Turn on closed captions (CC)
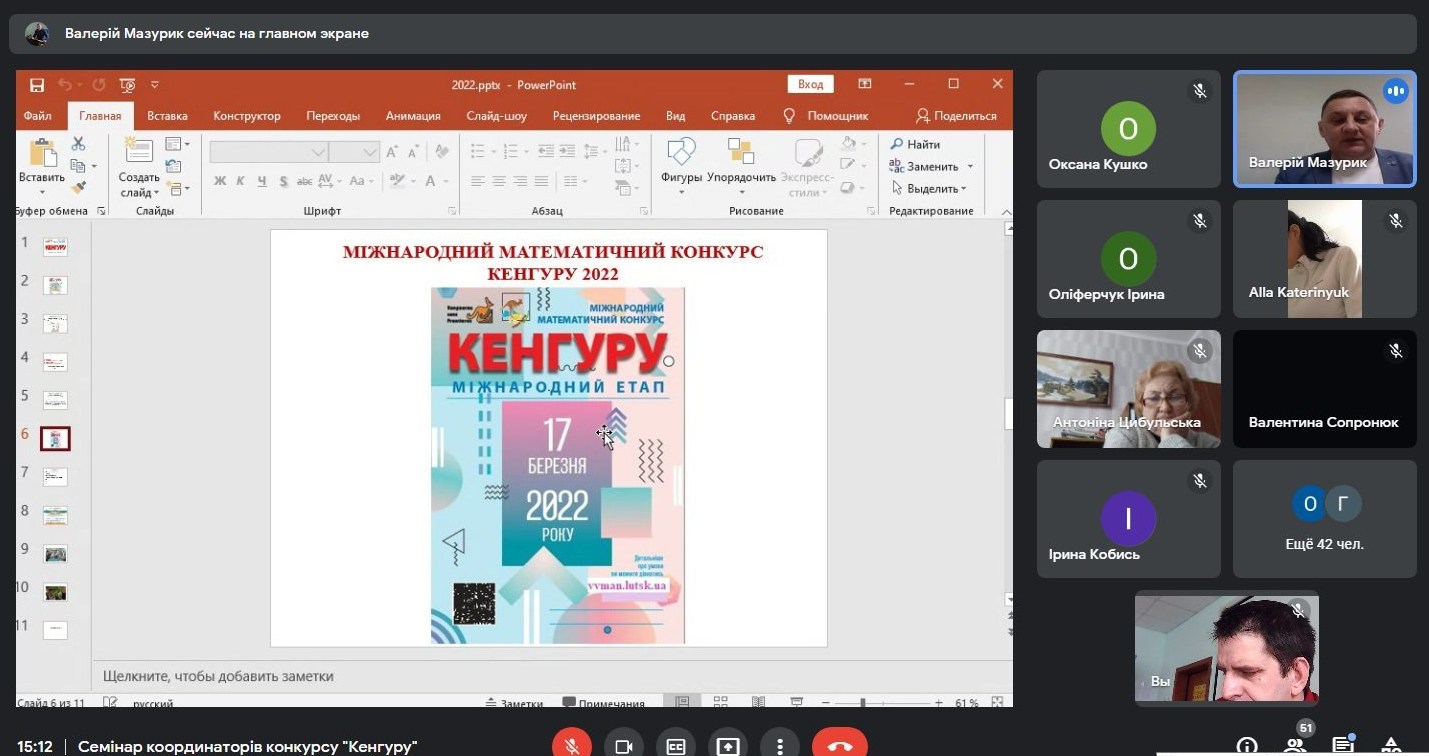This screenshot has height=756, width=1429. point(676,746)
